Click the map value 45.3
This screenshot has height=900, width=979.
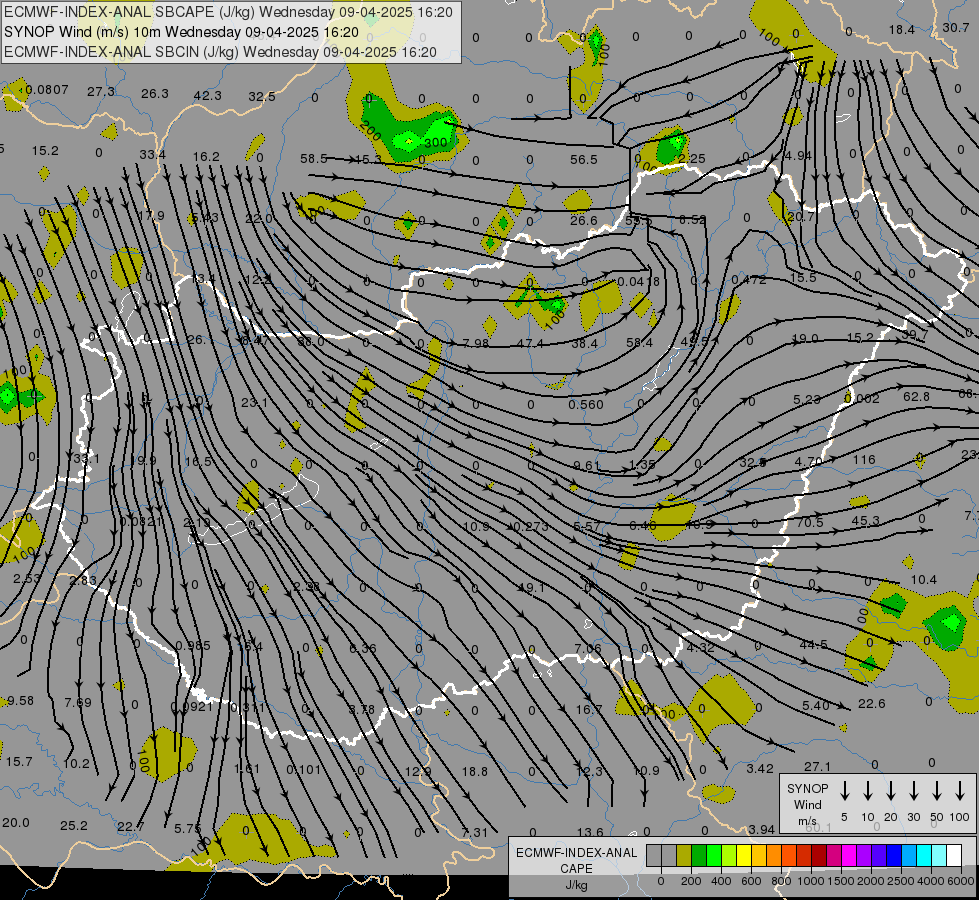[865, 521]
